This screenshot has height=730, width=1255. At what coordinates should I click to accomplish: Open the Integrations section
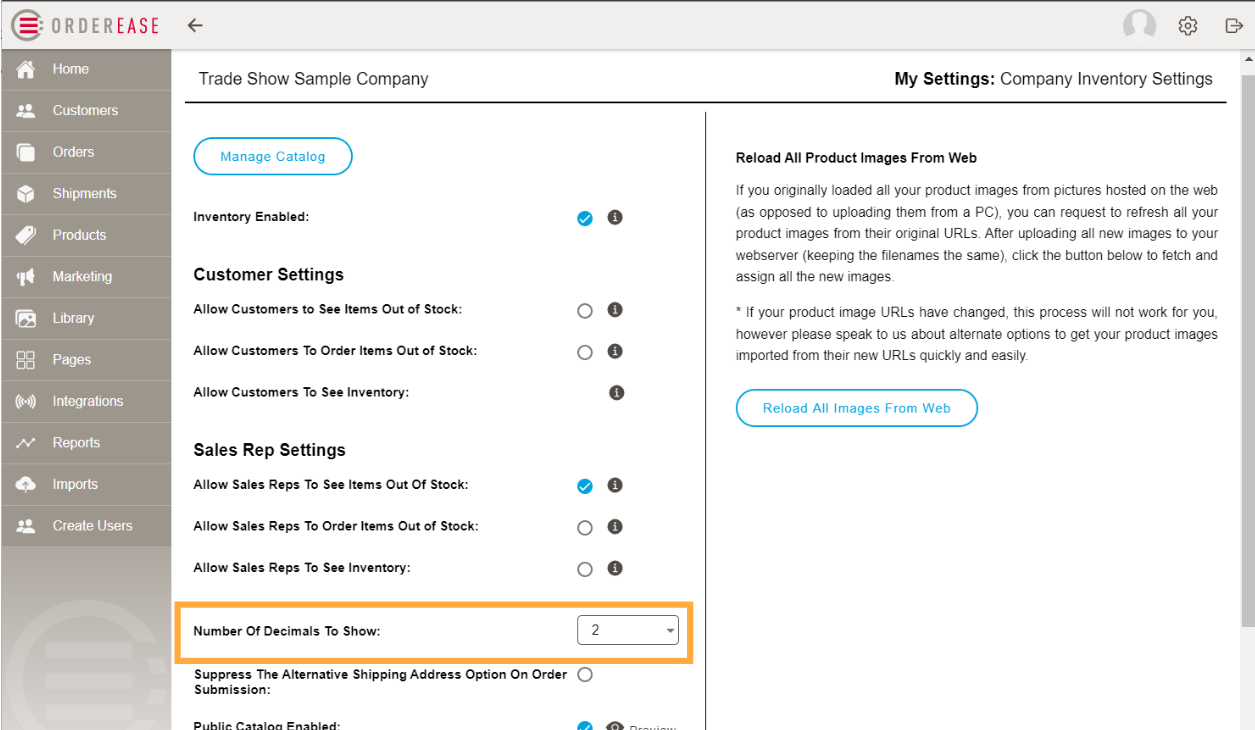coord(89,401)
